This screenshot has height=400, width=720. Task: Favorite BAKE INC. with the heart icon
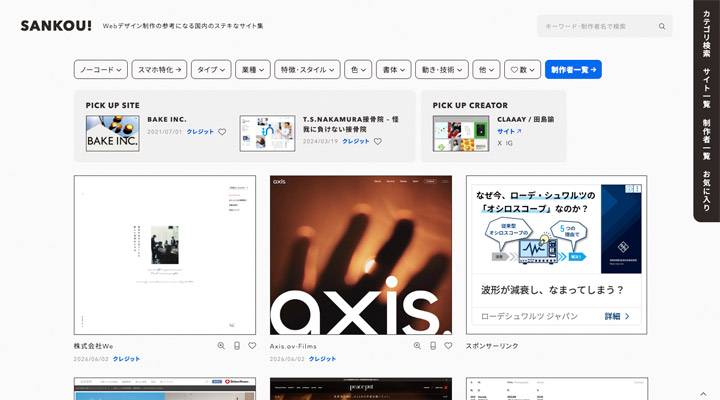(x=222, y=132)
